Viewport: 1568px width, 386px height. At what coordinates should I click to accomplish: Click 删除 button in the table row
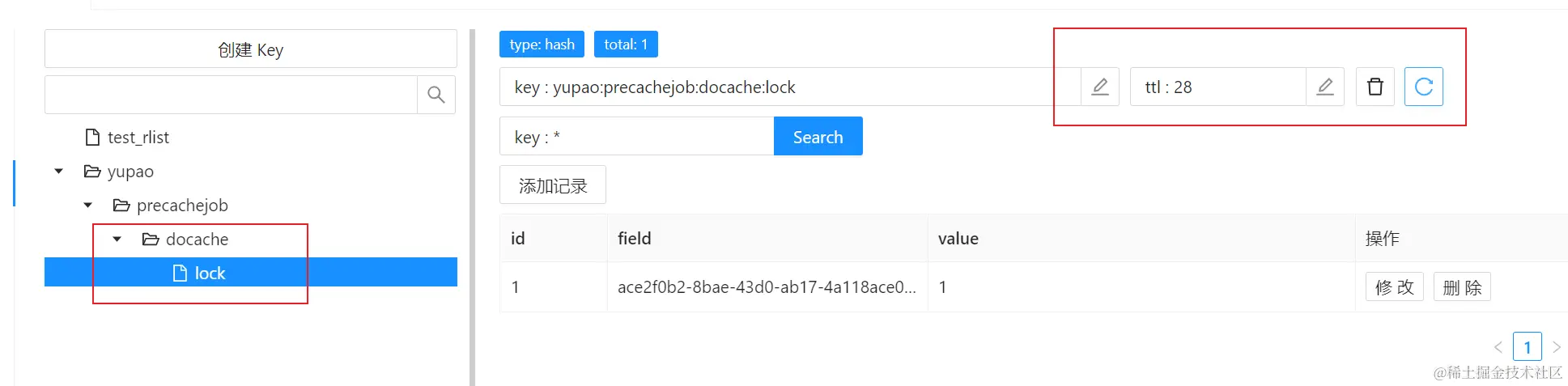(1462, 287)
